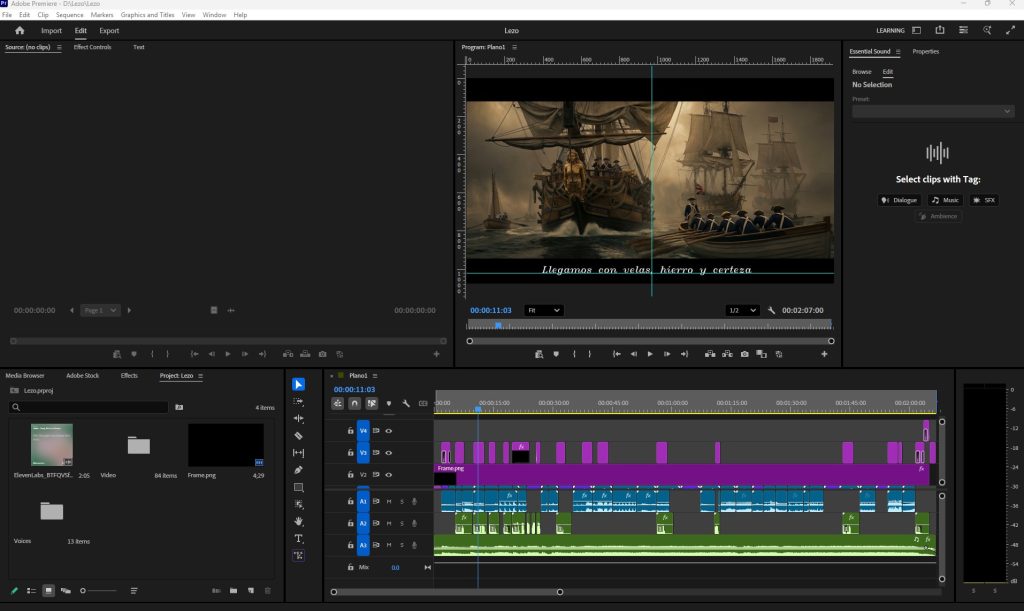Click the Dialogue tag button
The image size is (1024, 611).
[899, 200]
